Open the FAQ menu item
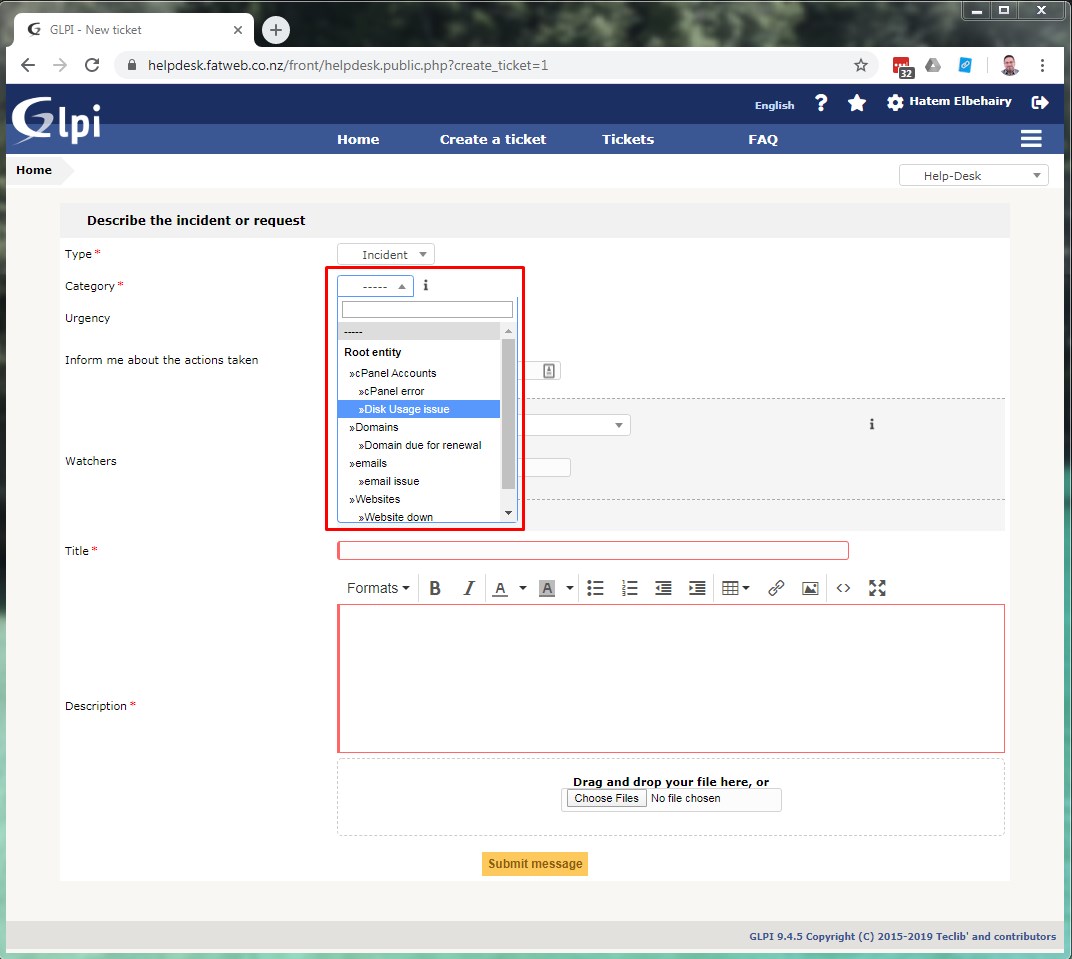Viewport: 1072px width, 959px height. pyautogui.click(x=763, y=140)
